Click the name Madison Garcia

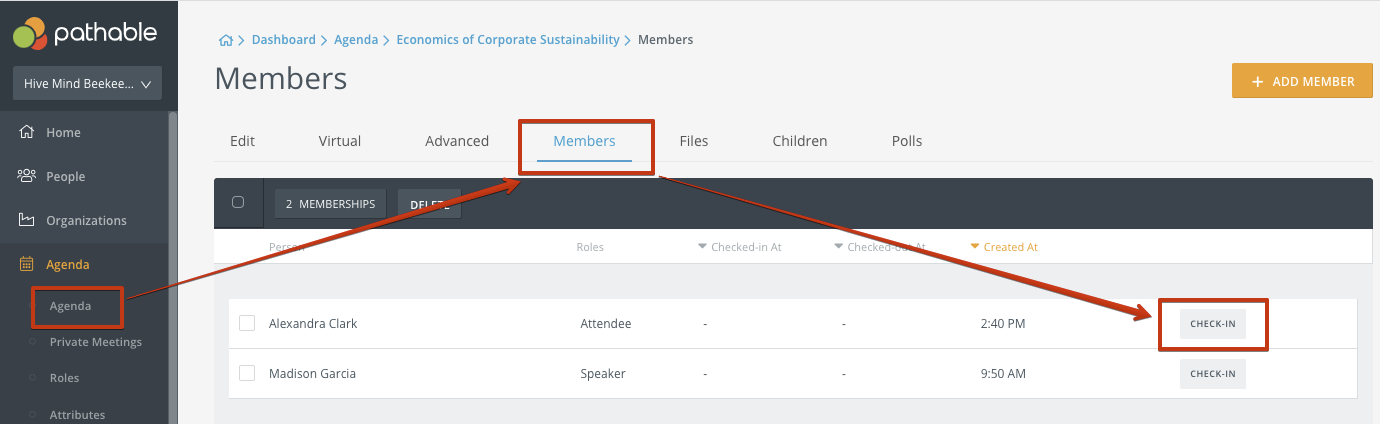coord(312,374)
